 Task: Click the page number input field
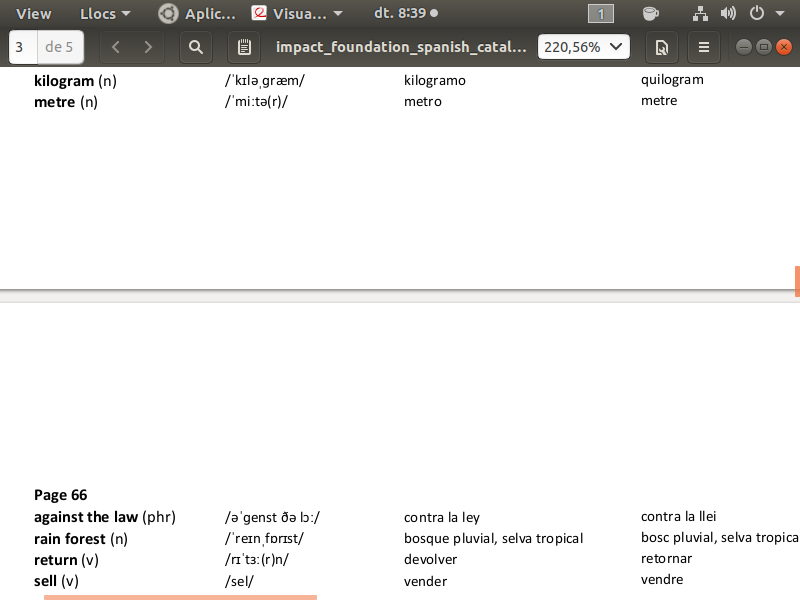coord(22,47)
